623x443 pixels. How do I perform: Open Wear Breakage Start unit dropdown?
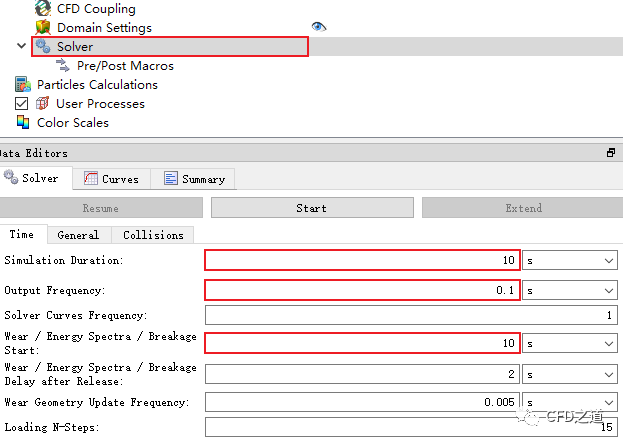coord(570,343)
